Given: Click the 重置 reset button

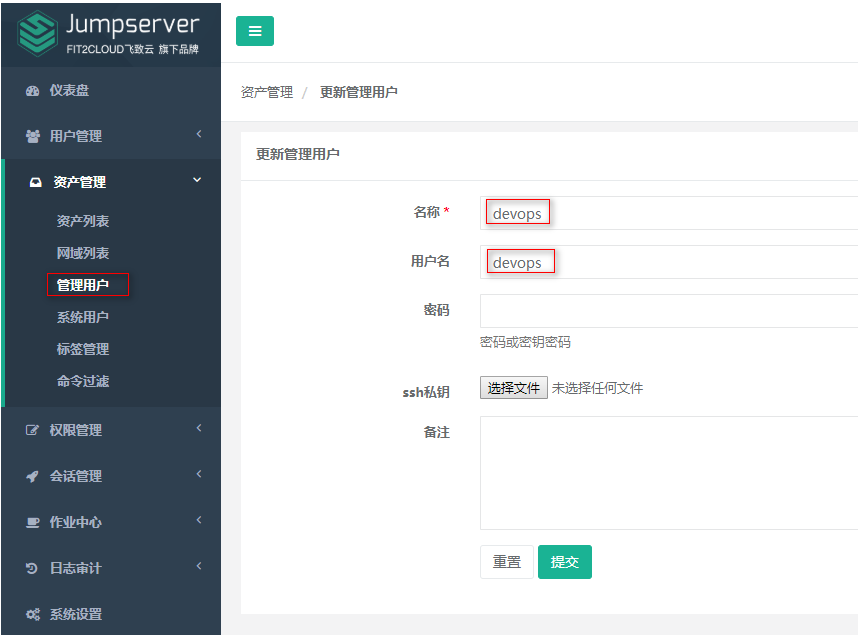Looking at the screenshot, I should (x=506, y=562).
